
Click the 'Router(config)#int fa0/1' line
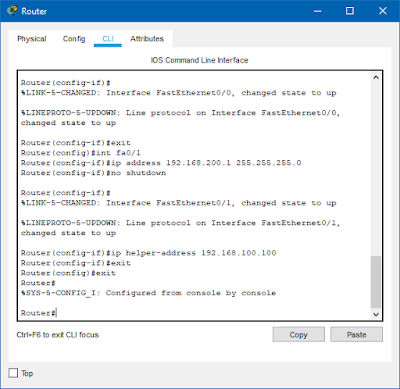pos(81,153)
